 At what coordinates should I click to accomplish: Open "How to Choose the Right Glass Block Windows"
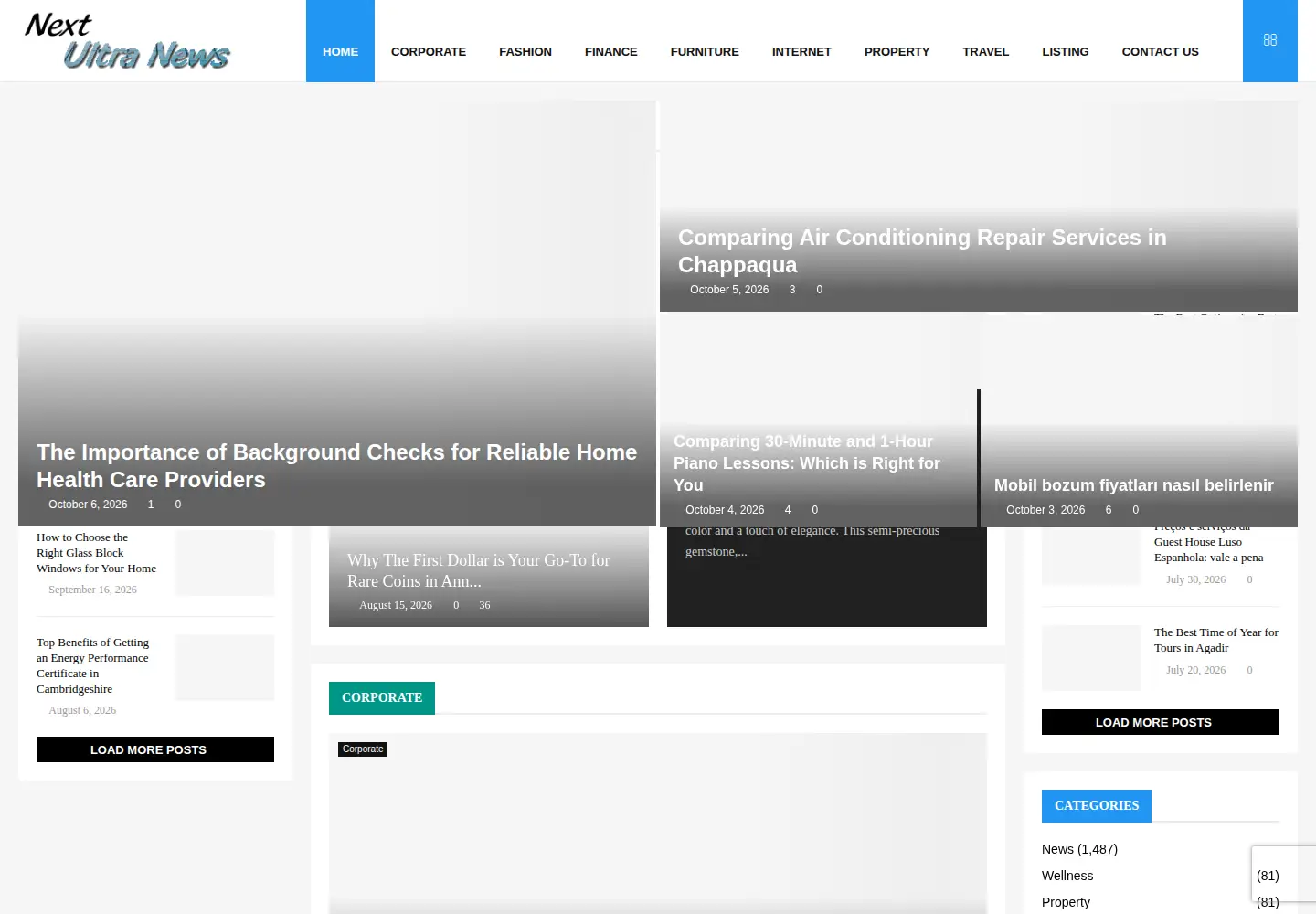click(x=96, y=553)
